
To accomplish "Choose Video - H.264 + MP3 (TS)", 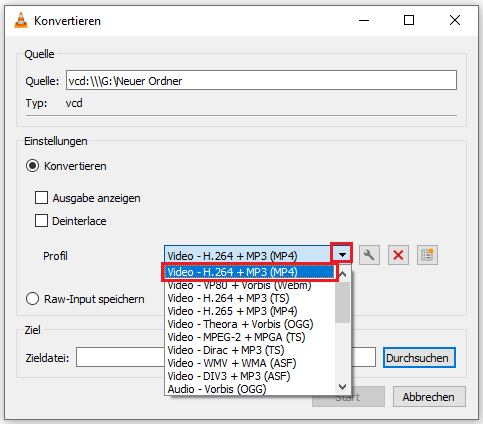I will click(250, 298).
